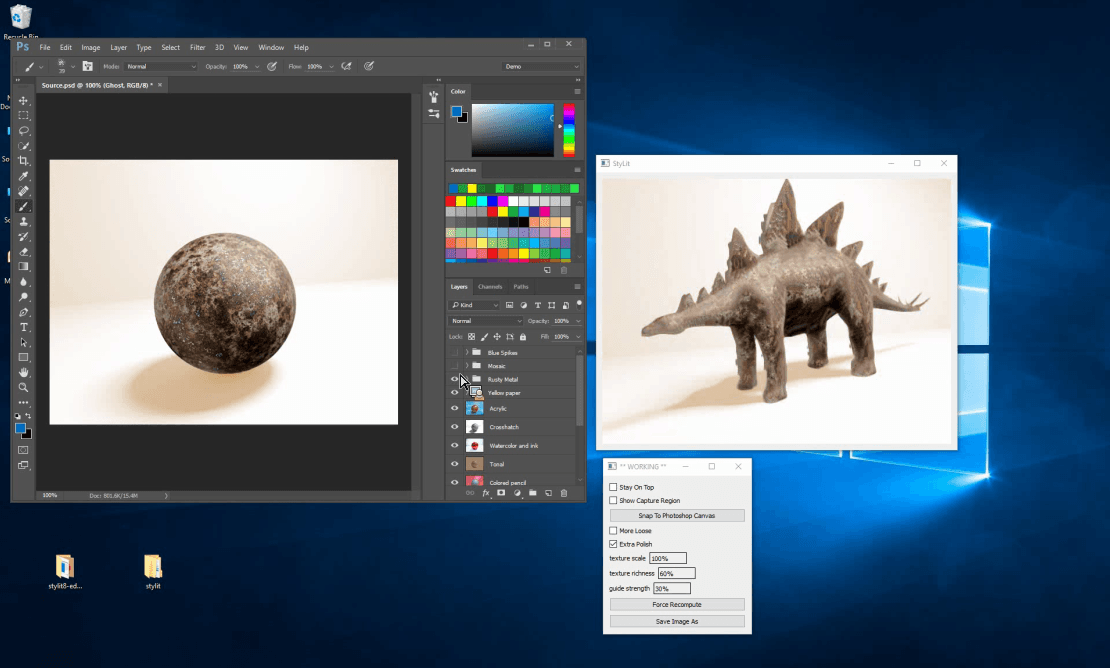This screenshot has width=1110, height=668.
Task: Select the Move tool
Action: coord(23,100)
